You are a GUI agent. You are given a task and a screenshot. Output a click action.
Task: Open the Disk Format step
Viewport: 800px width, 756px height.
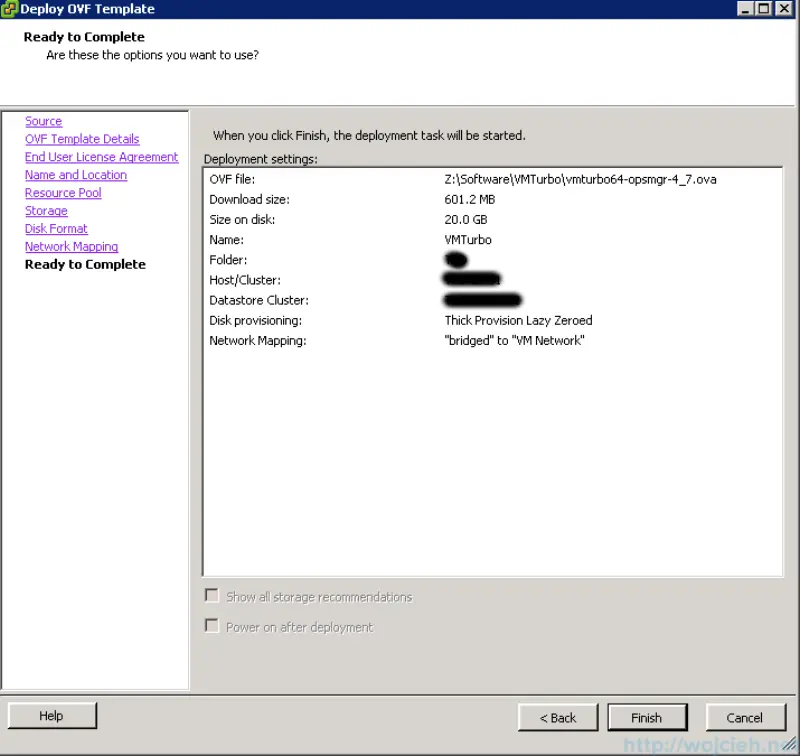(55, 228)
